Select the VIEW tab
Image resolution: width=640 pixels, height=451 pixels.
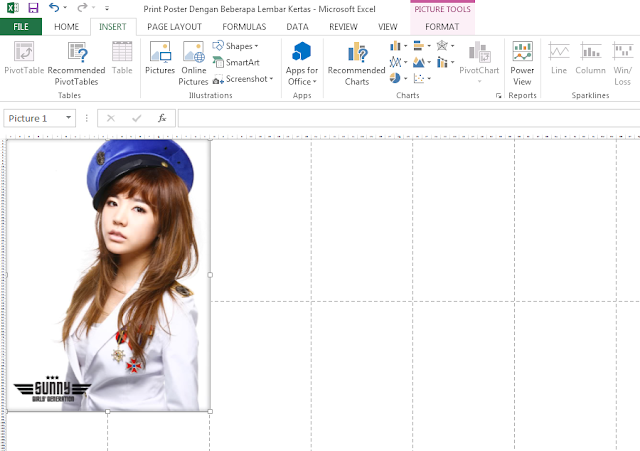coord(388,27)
